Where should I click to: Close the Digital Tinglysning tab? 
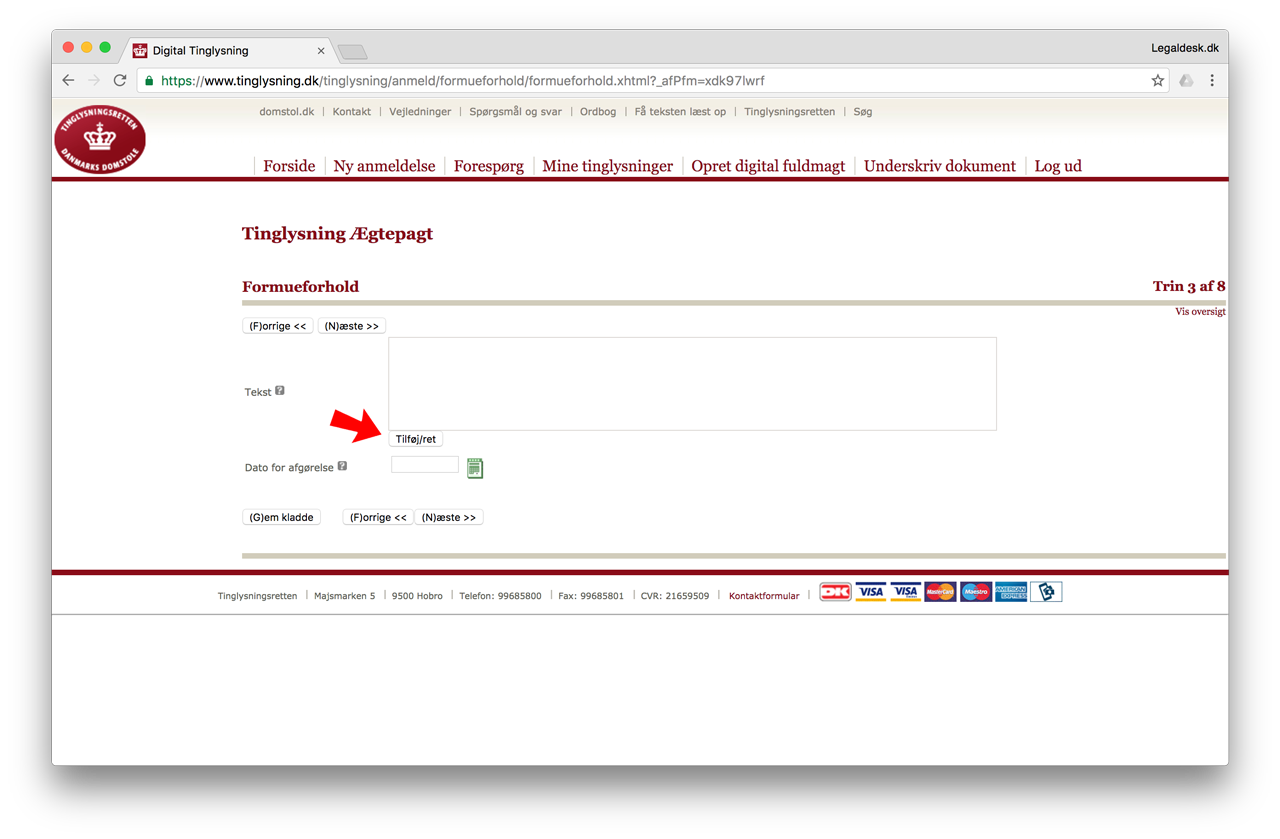321,51
